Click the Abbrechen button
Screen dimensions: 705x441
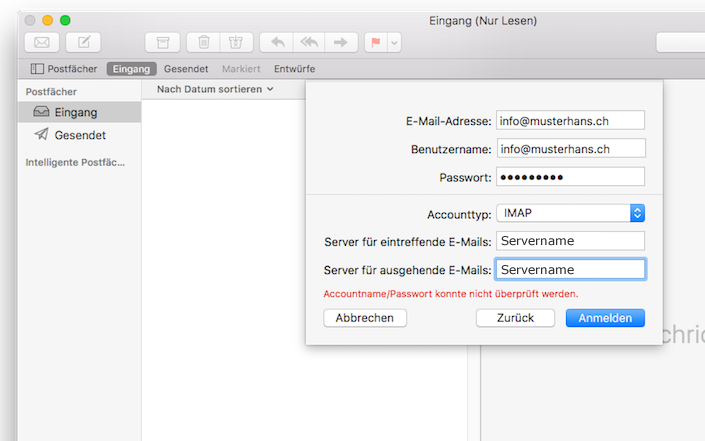point(365,318)
